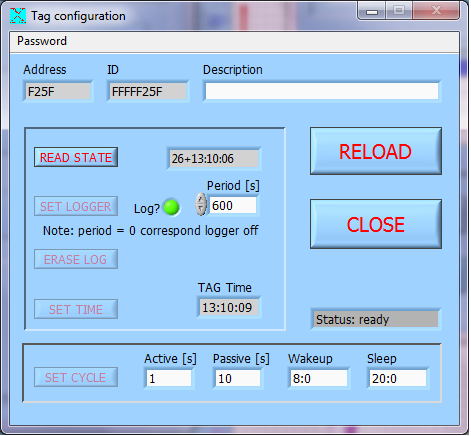Decrement the Period value with down arrow
Screen dimensions: 471x436
click(x=201, y=210)
